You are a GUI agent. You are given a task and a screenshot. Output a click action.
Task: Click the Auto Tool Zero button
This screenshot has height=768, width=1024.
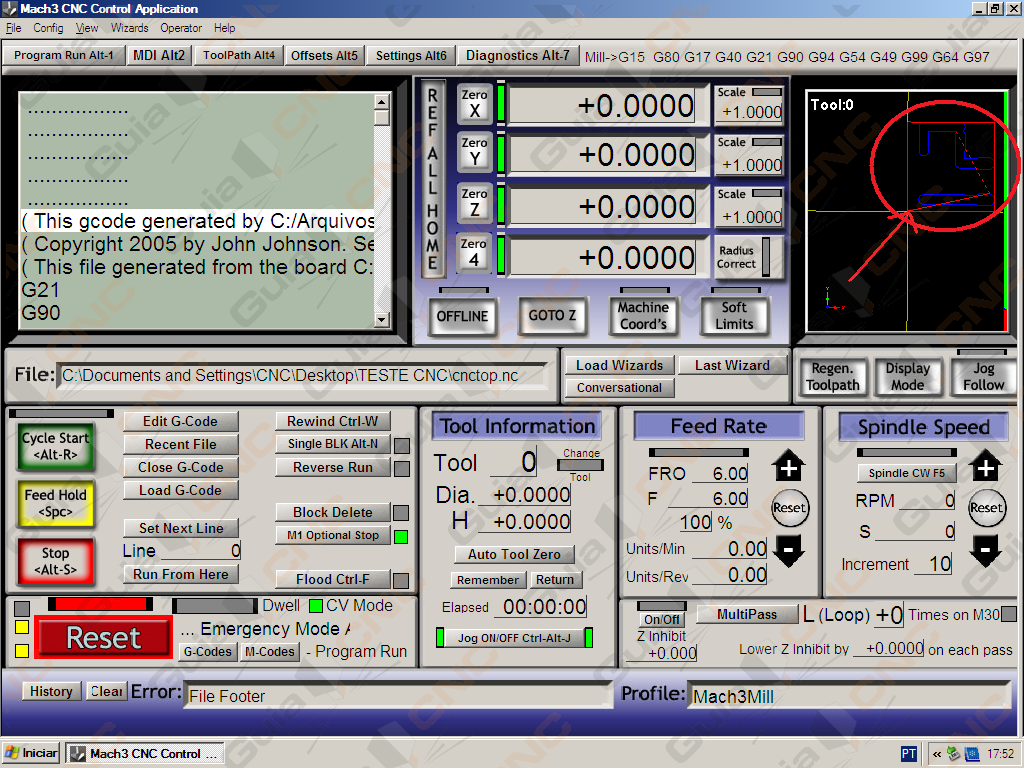click(514, 554)
